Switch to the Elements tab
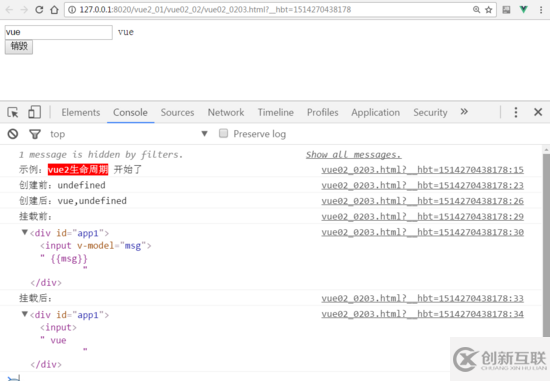 point(81,112)
